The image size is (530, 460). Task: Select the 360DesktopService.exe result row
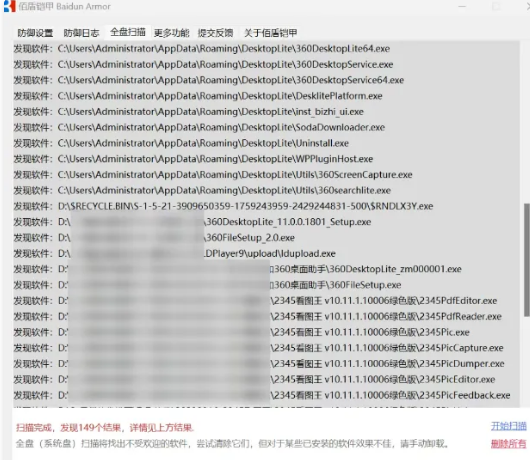(266, 64)
